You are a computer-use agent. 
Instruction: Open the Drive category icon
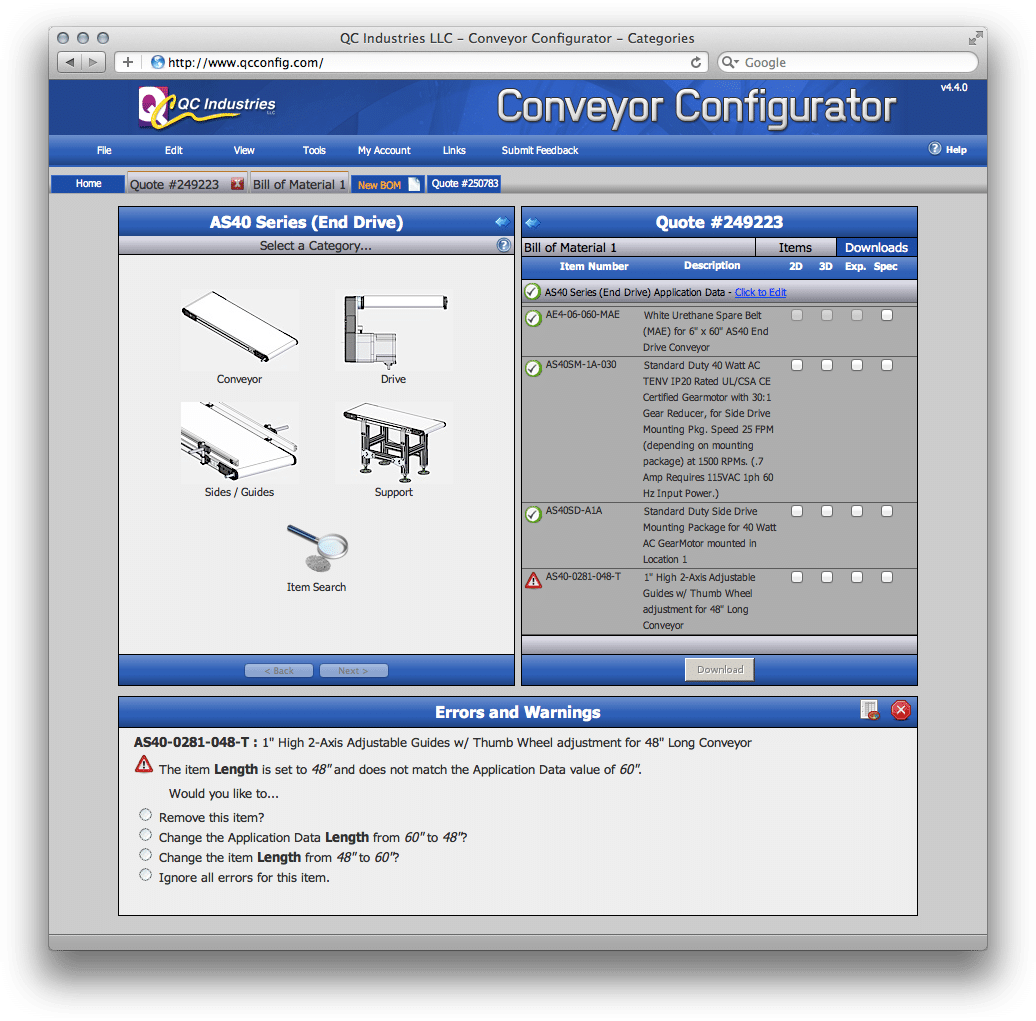click(393, 330)
